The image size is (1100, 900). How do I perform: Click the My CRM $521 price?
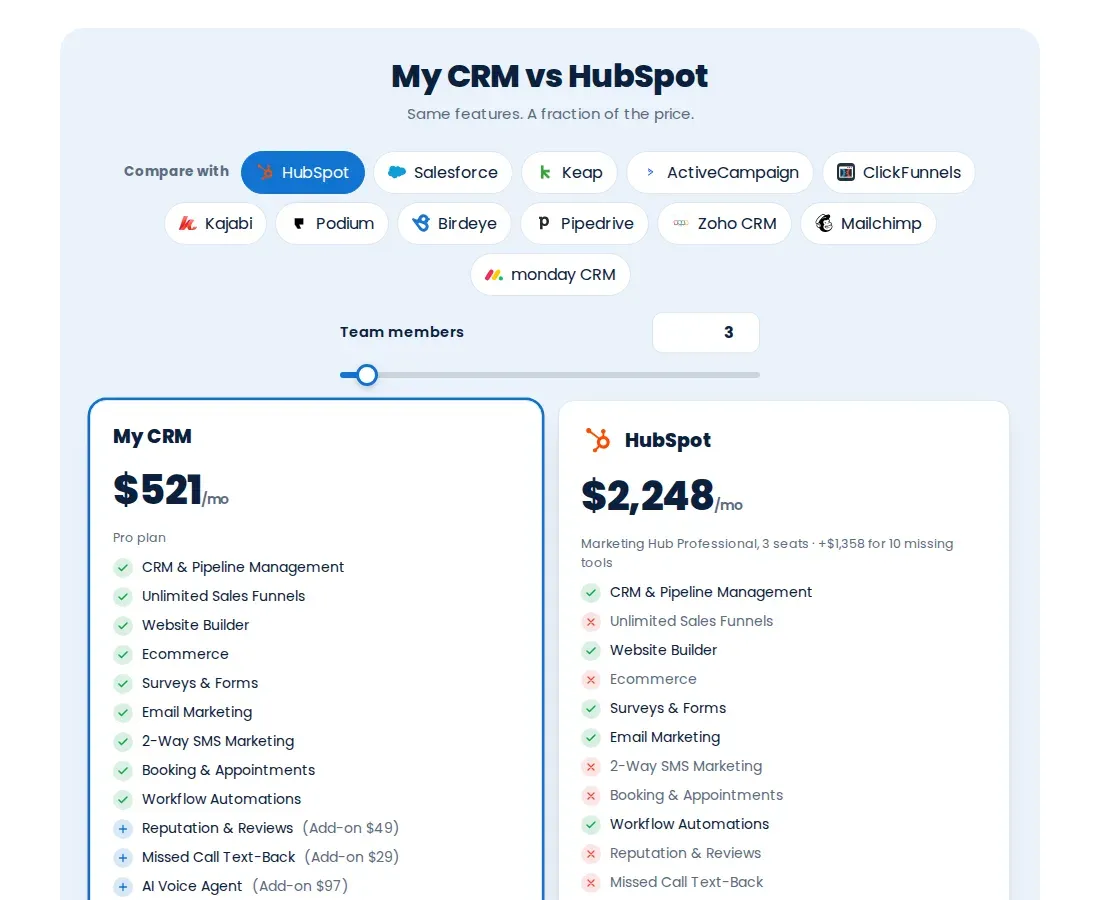click(x=170, y=490)
